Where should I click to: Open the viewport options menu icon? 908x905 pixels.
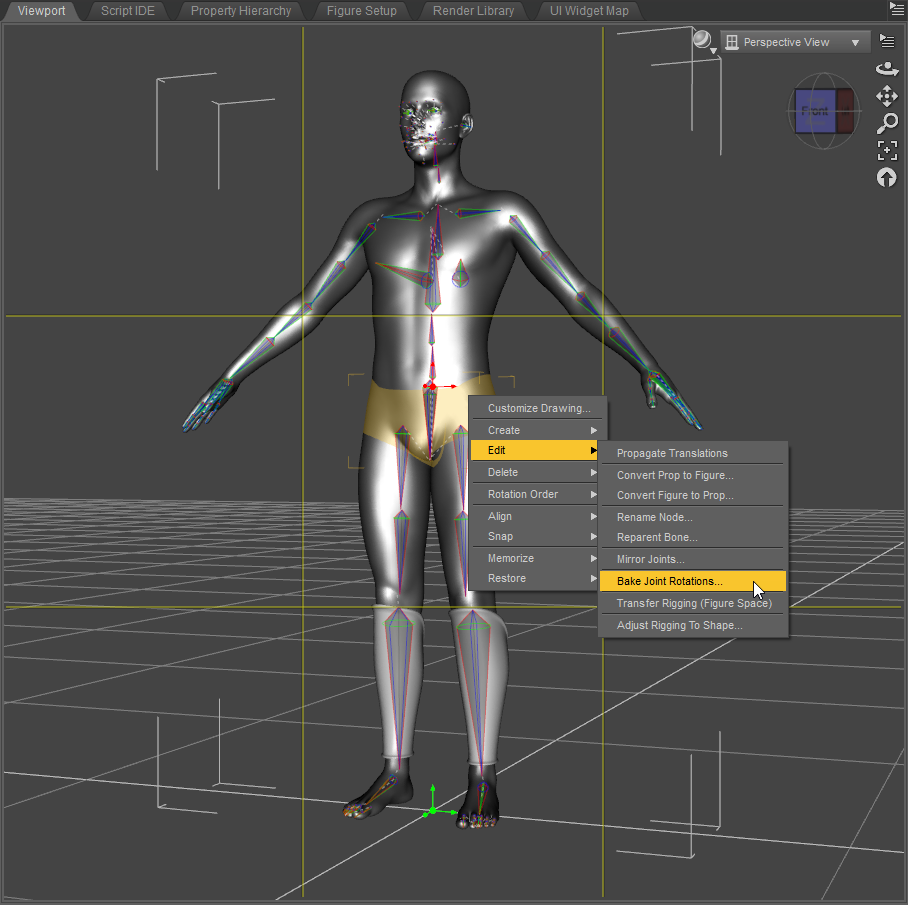(887, 41)
